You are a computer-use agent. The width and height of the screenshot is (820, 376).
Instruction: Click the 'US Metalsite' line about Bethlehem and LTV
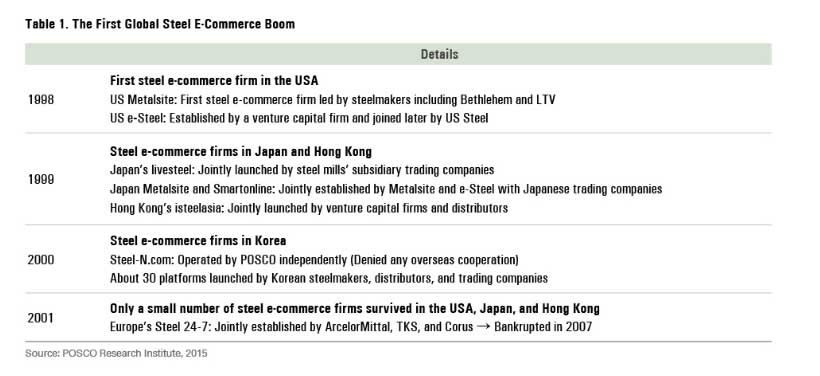pyautogui.click(x=333, y=99)
